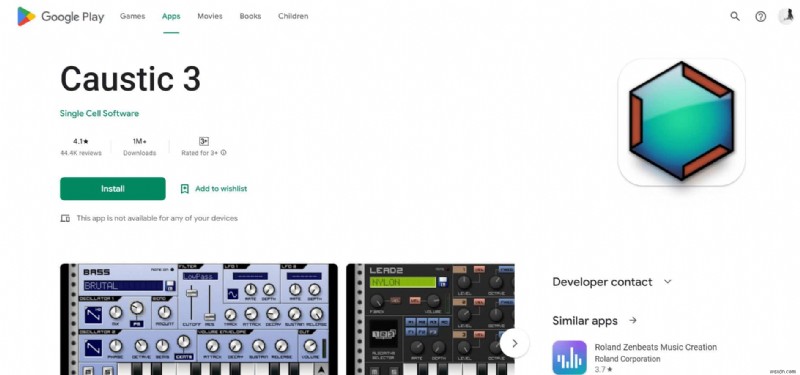
Task: Install Caustic 3 app
Action: 113,189
